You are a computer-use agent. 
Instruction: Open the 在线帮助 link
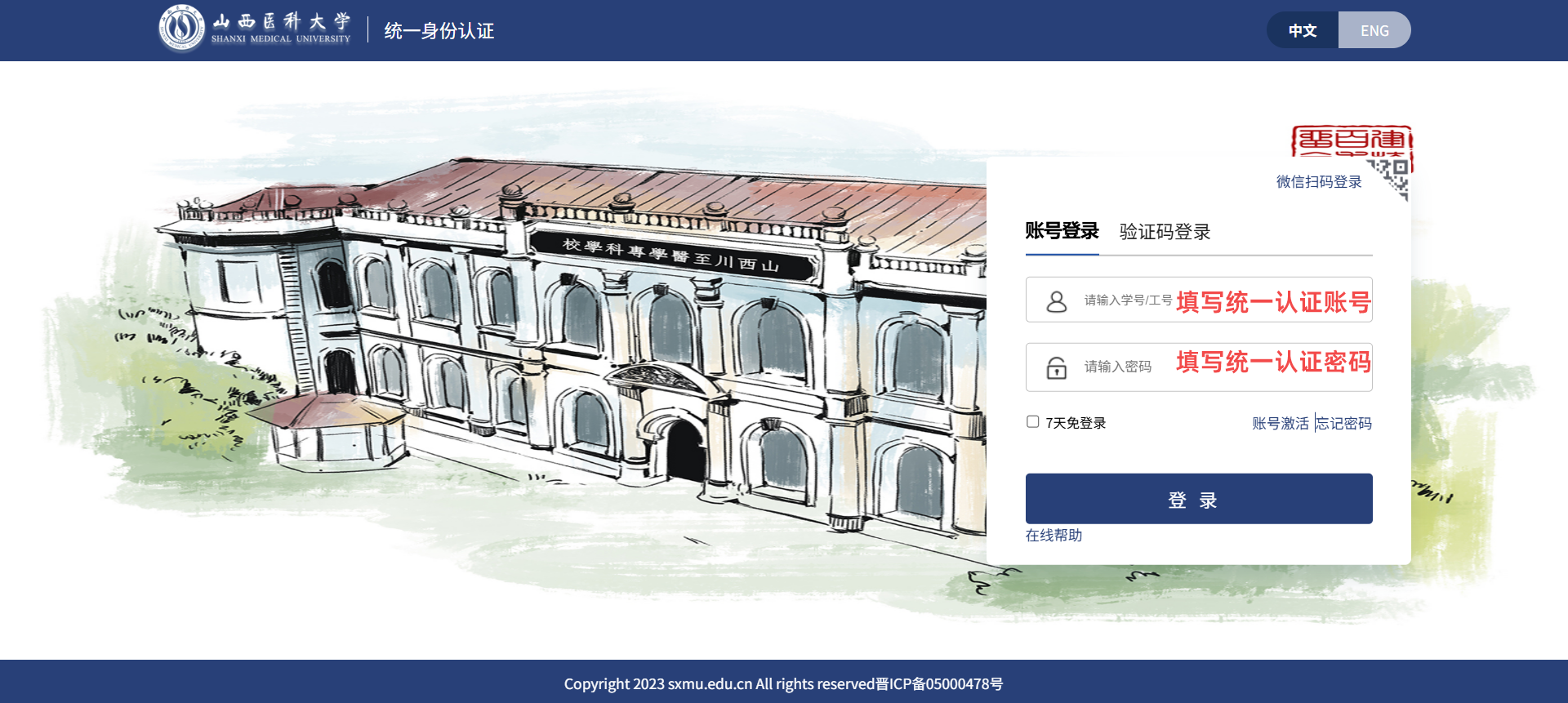1053,535
